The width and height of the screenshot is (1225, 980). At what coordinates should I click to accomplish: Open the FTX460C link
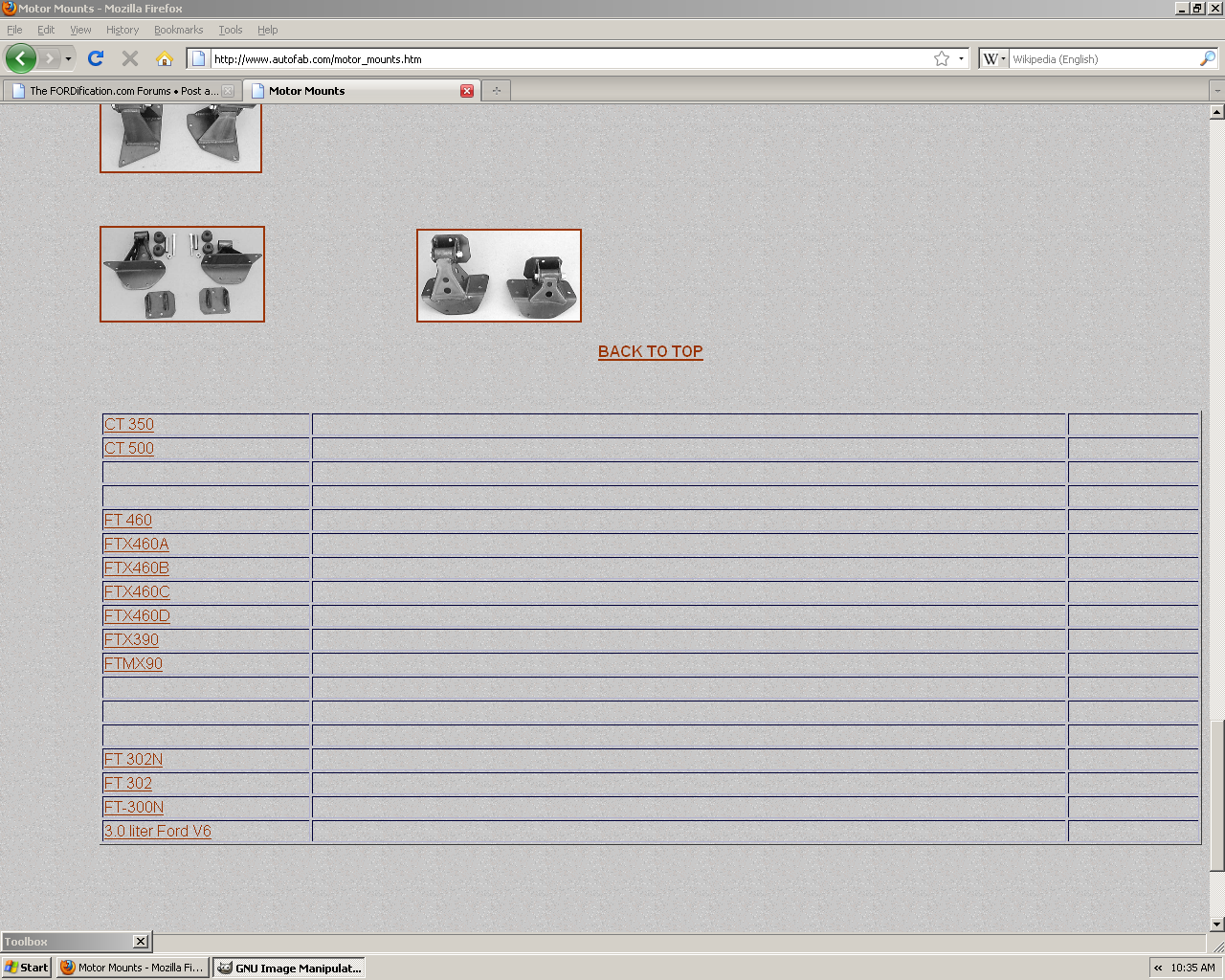137,592
